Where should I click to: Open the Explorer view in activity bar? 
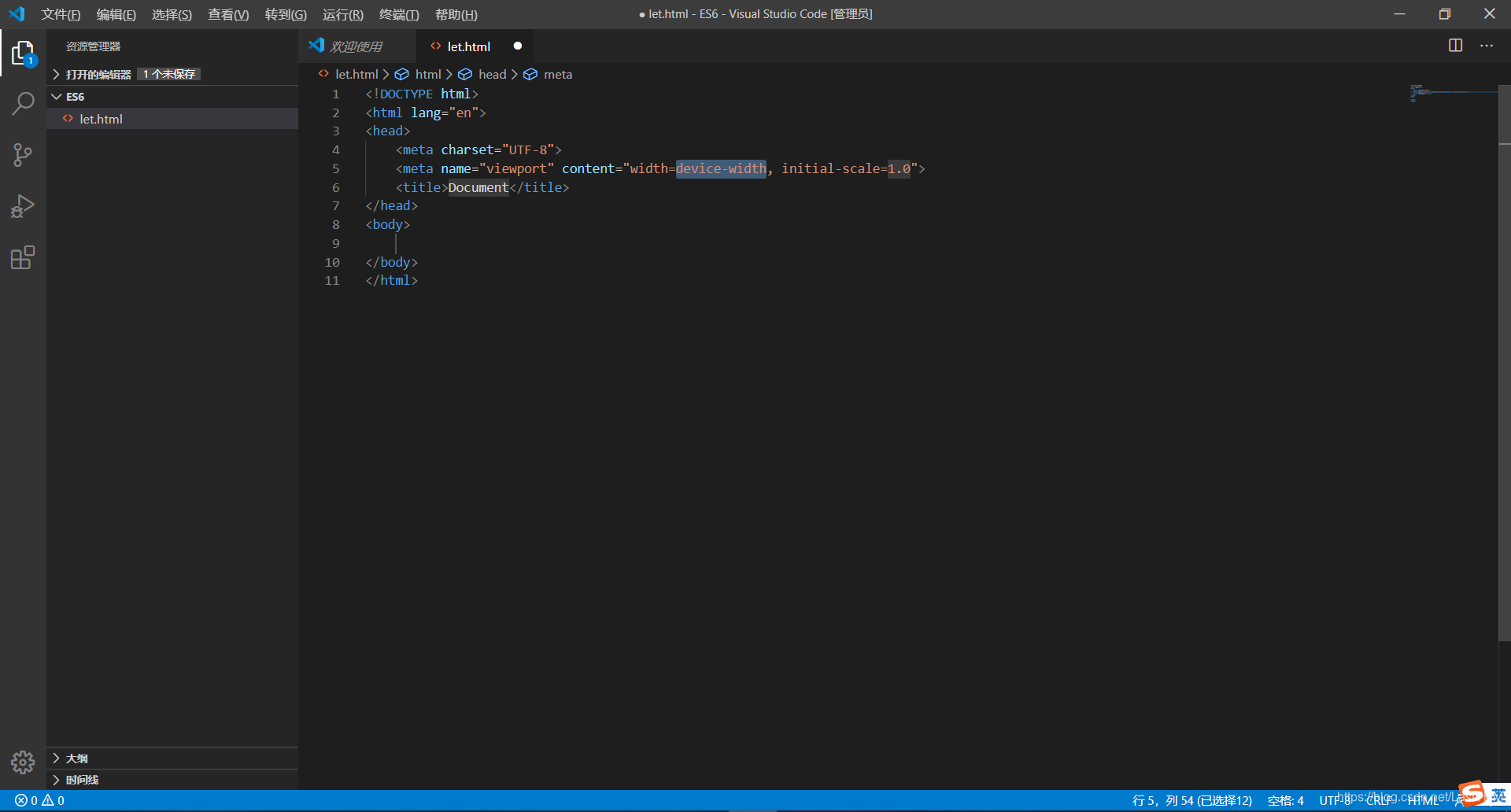pyautogui.click(x=24, y=54)
